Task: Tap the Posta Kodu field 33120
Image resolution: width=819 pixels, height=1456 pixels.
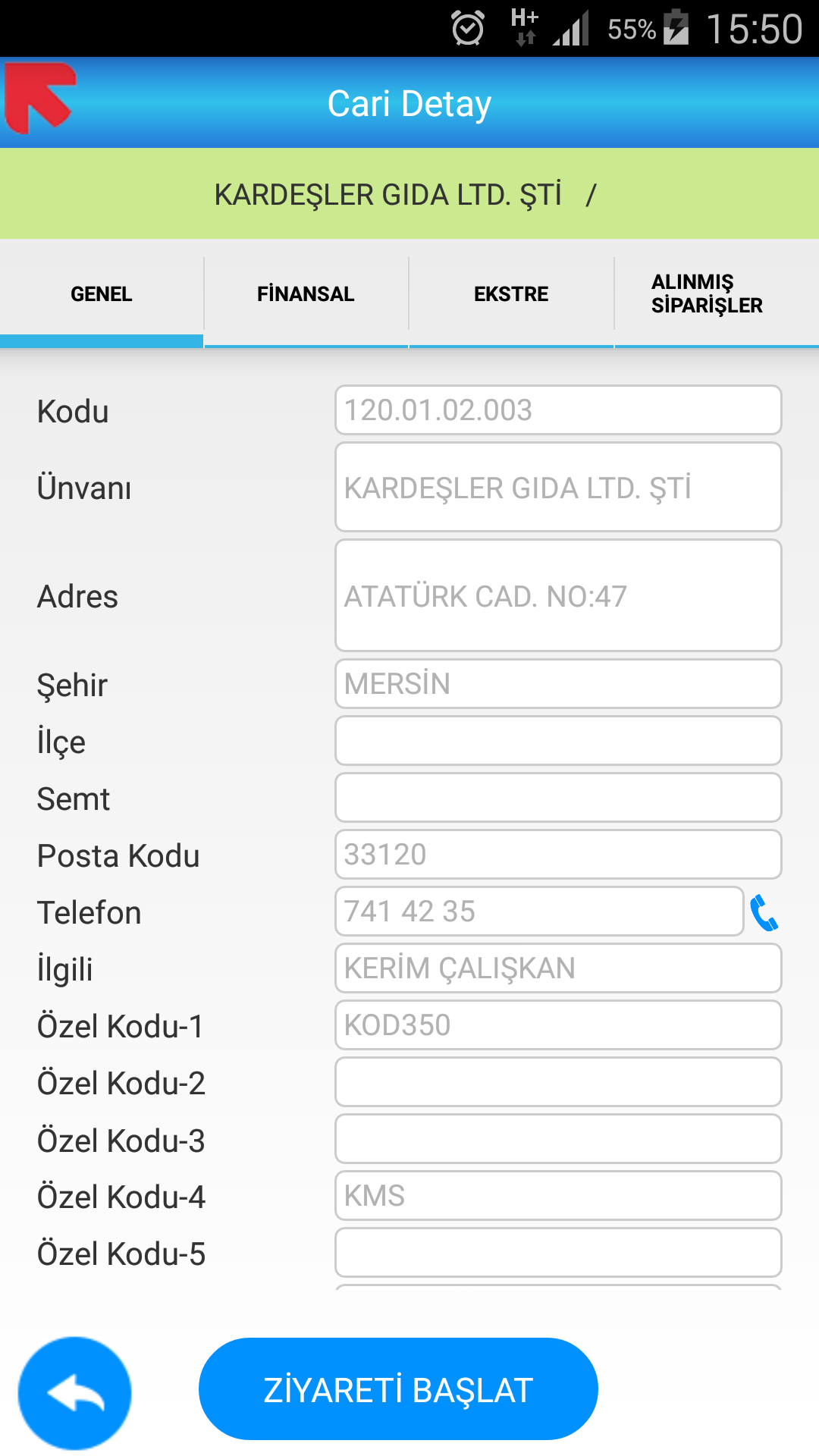Action: [558, 855]
